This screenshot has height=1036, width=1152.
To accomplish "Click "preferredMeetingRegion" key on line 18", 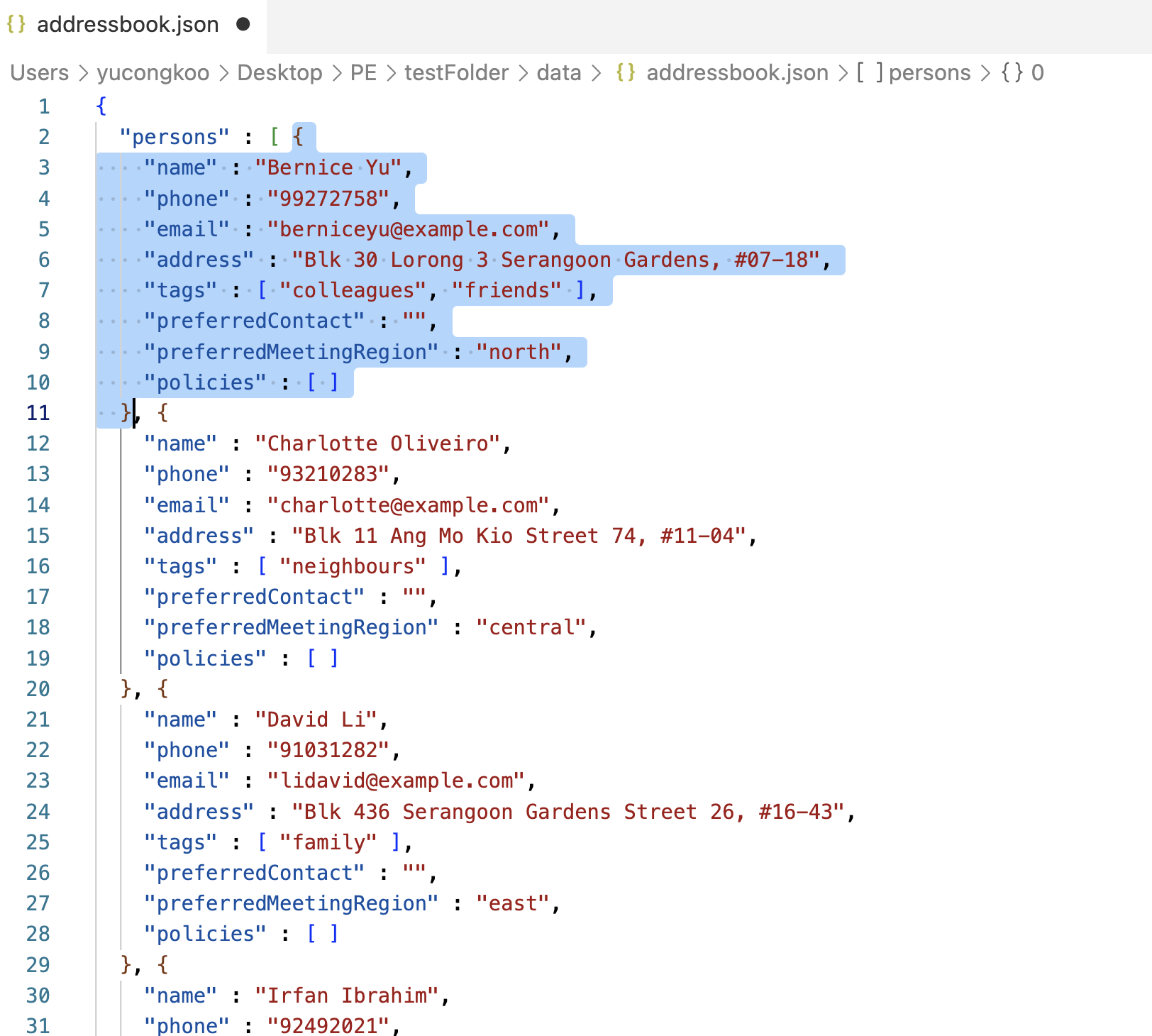I will tap(291, 627).
